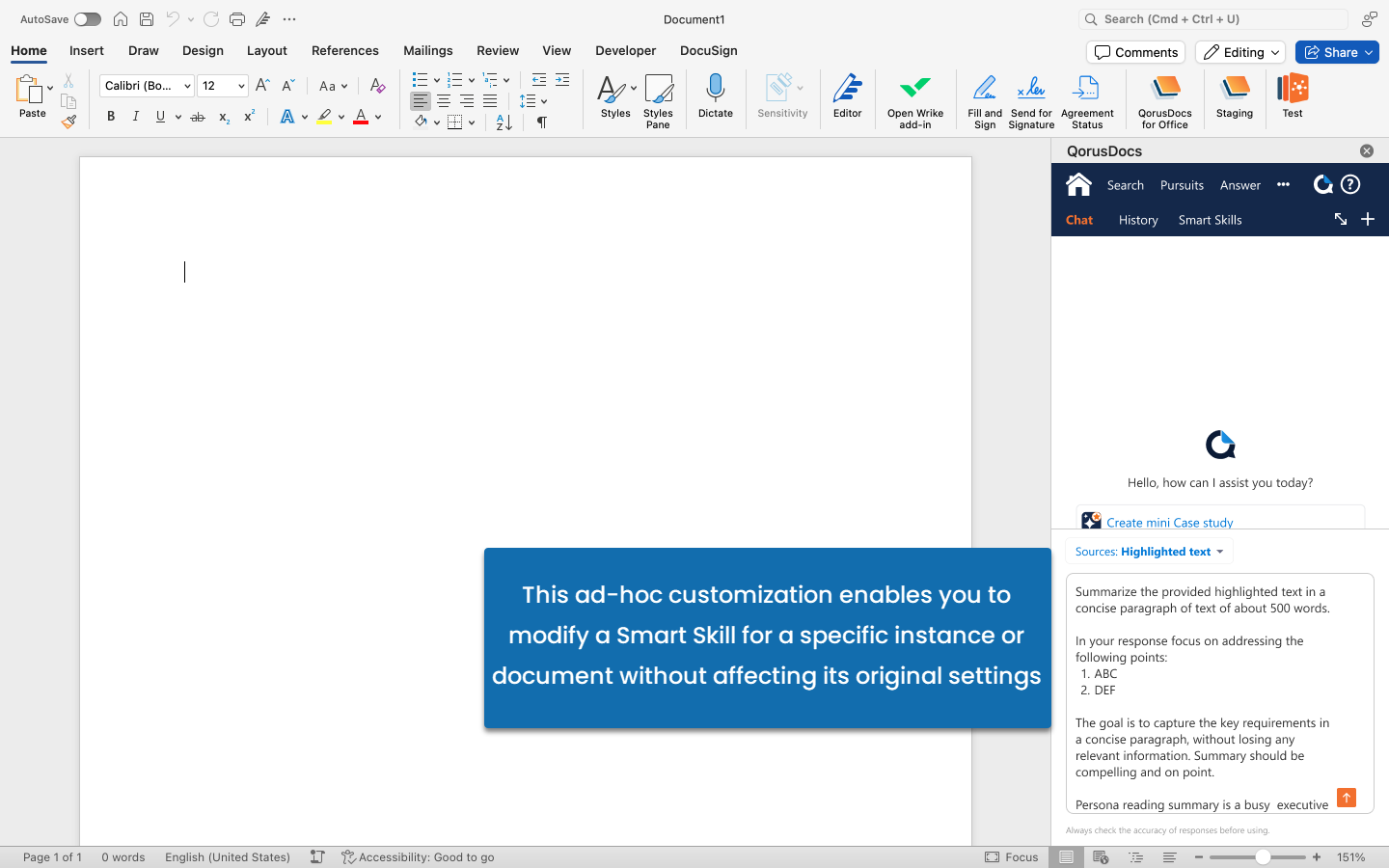
Task: Open the Editing mode dropdown
Action: click(x=1240, y=52)
